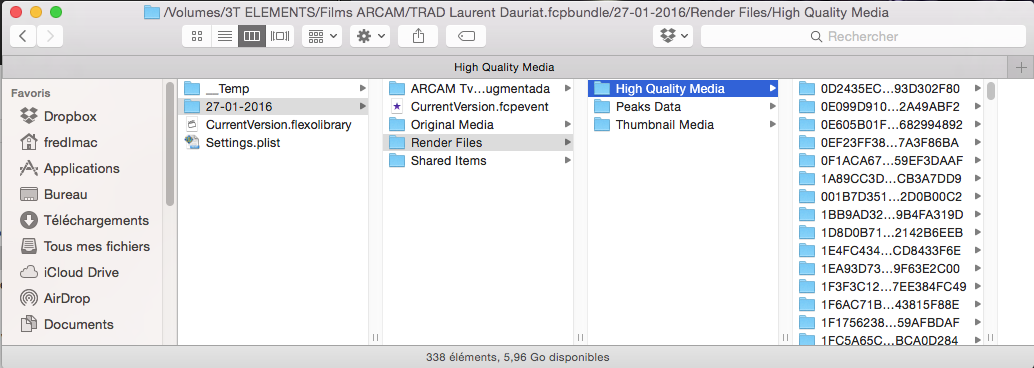Open the Dropbox toolbar dropdown
Image resolution: width=1034 pixels, height=368 pixels.
(673, 36)
